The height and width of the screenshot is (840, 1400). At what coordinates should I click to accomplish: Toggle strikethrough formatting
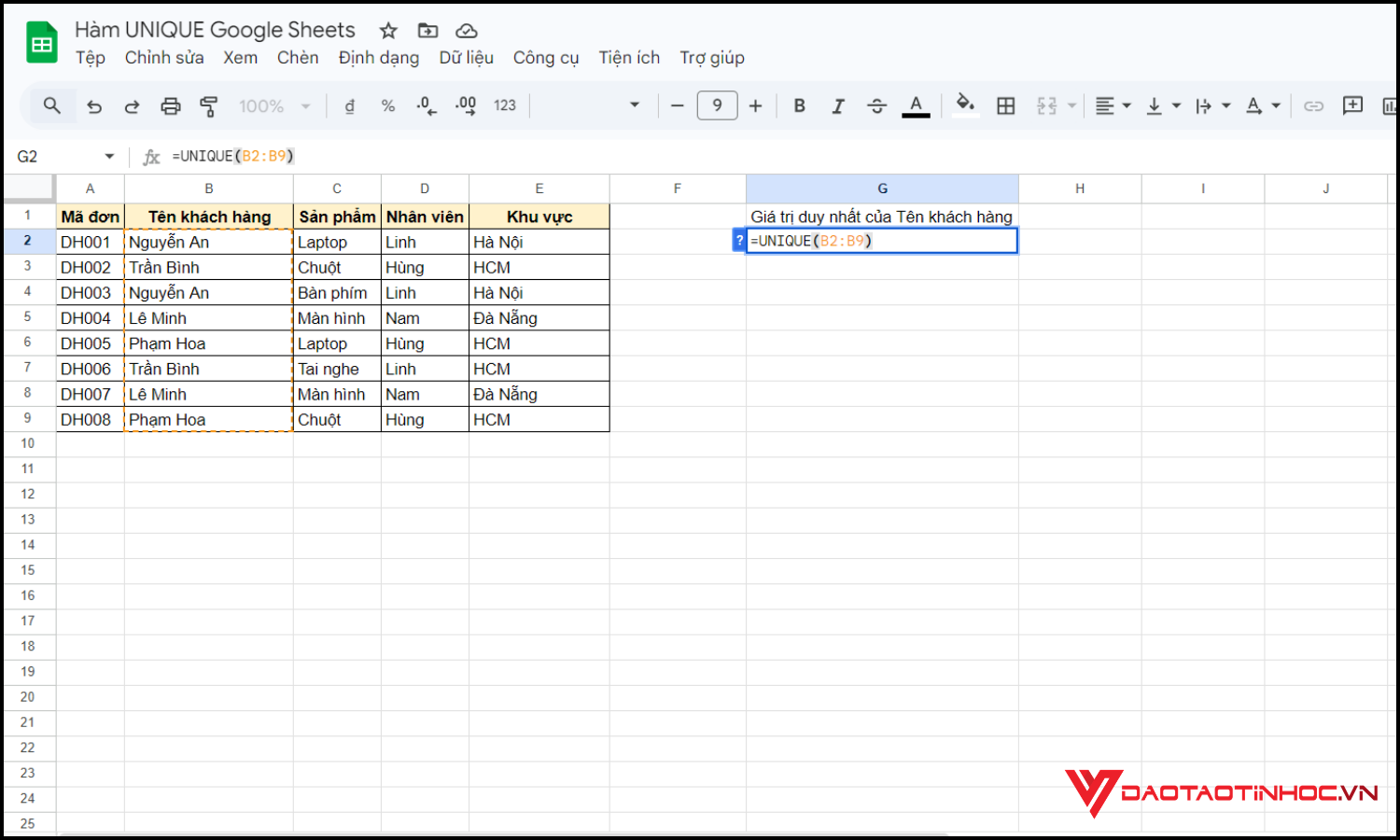(x=877, y=105)
